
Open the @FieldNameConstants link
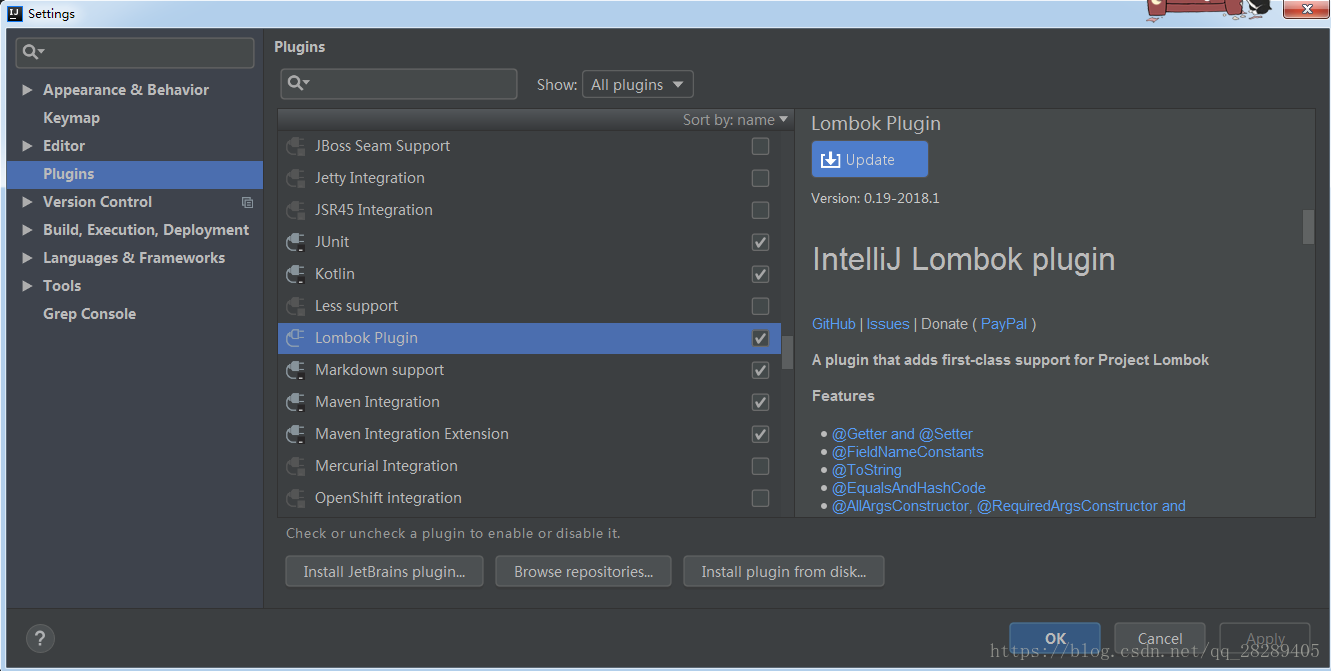click(907, 452)
